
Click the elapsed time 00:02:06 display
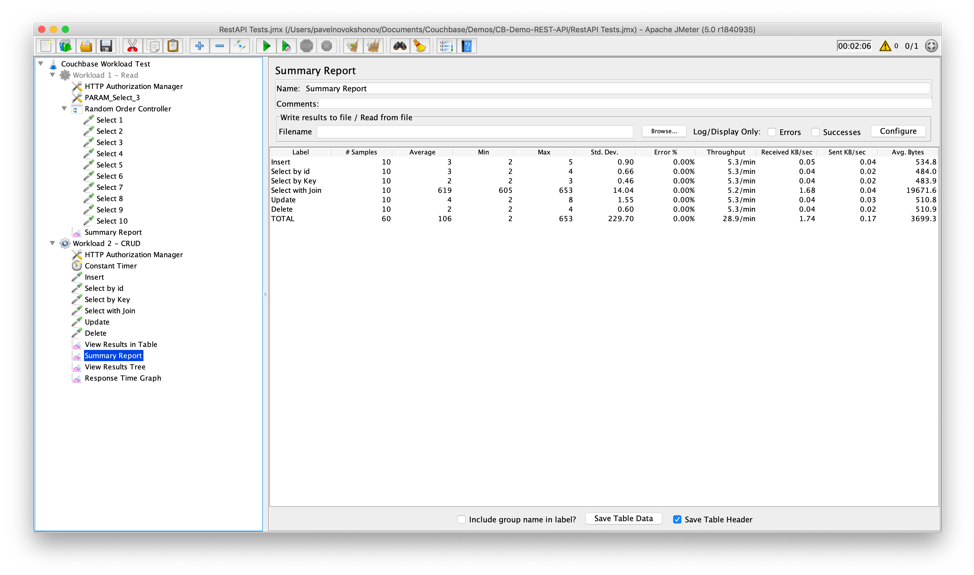coord(854,46)
